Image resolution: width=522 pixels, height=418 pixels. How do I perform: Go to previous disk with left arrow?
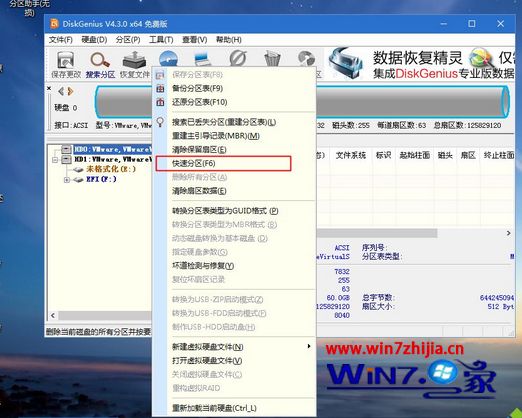click(x=61, y=91)
